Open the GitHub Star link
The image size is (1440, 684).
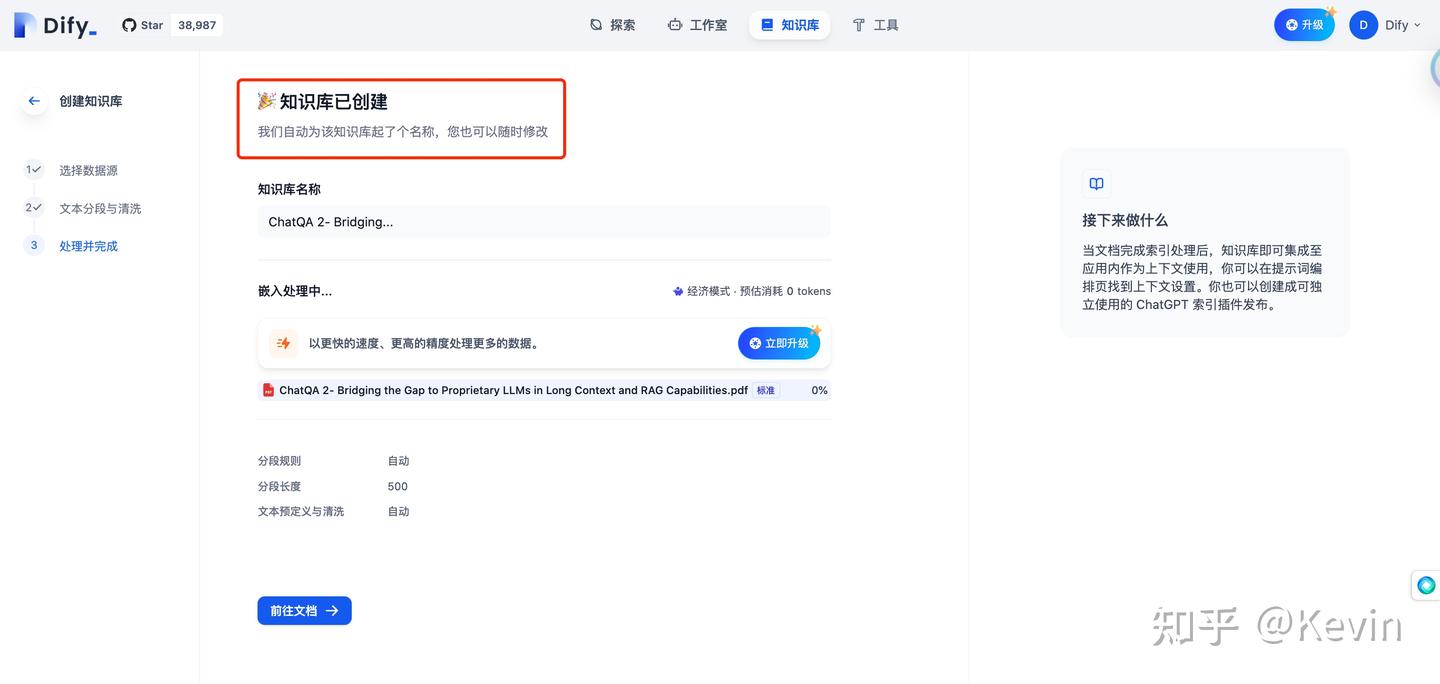coord(142,25)
